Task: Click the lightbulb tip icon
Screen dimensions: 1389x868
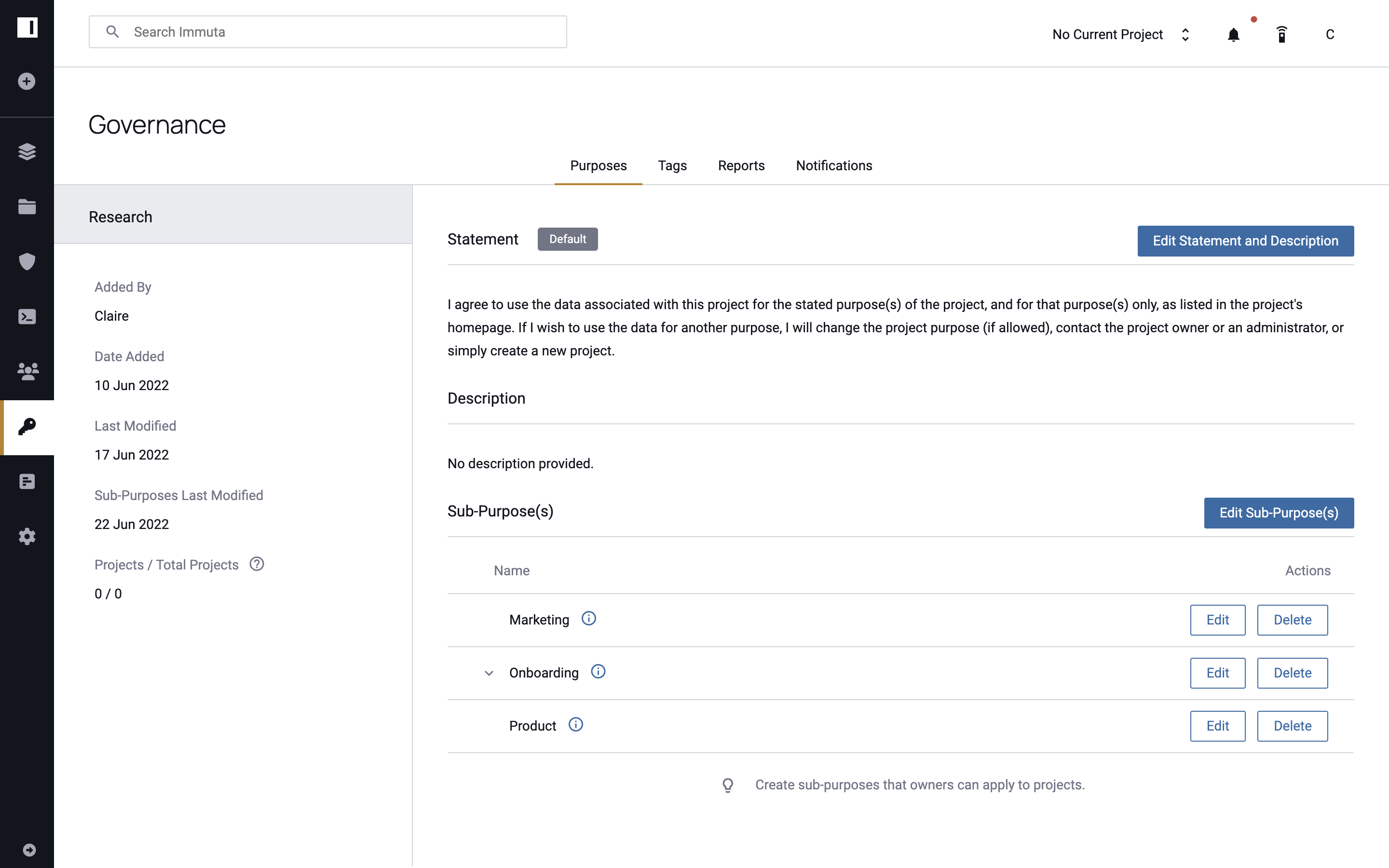Action: coord(728,785)
